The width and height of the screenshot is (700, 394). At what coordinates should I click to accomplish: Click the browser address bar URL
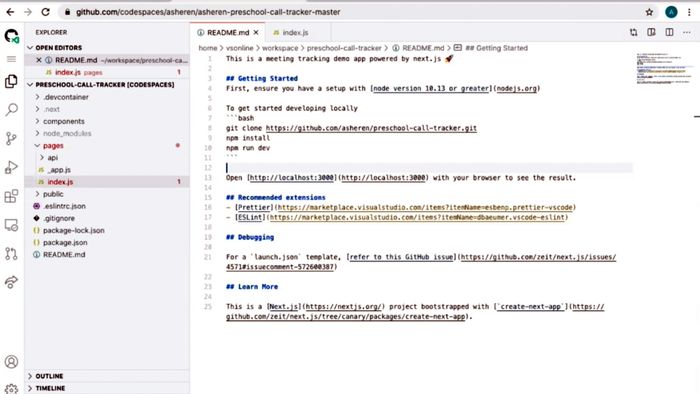coord(208,12)
